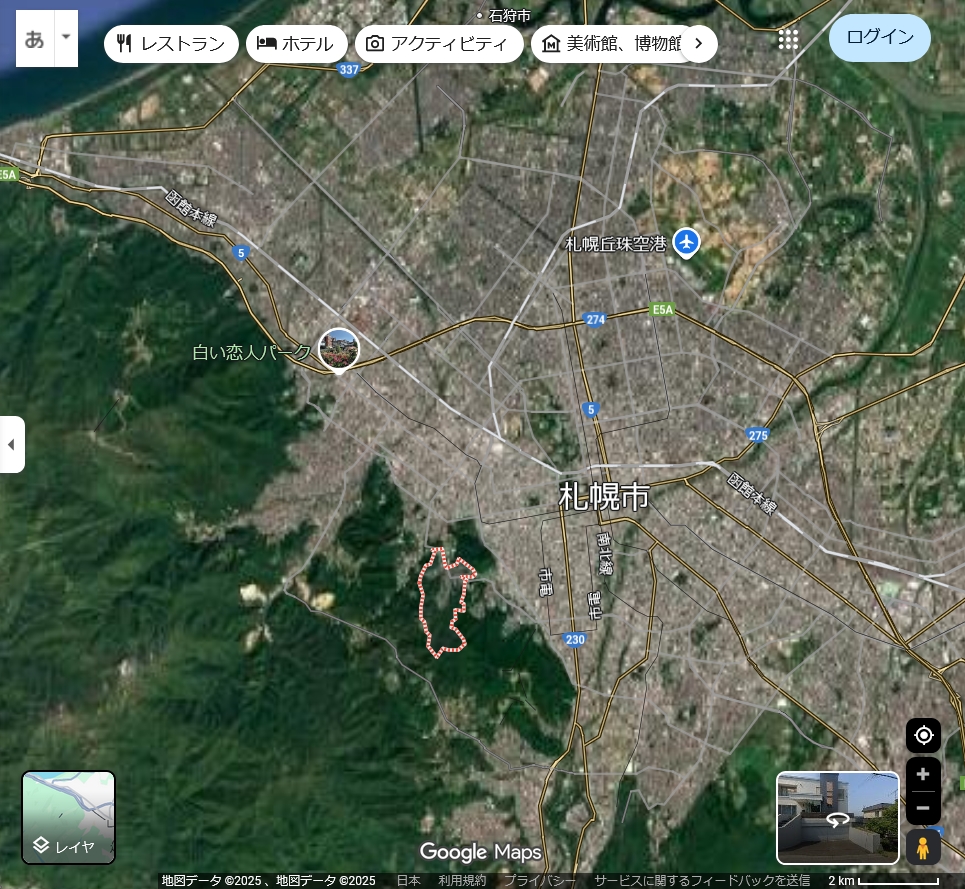Open the 利用規約 link
Image resolution: width=965 pixels, height=889 pixels.
461,881
